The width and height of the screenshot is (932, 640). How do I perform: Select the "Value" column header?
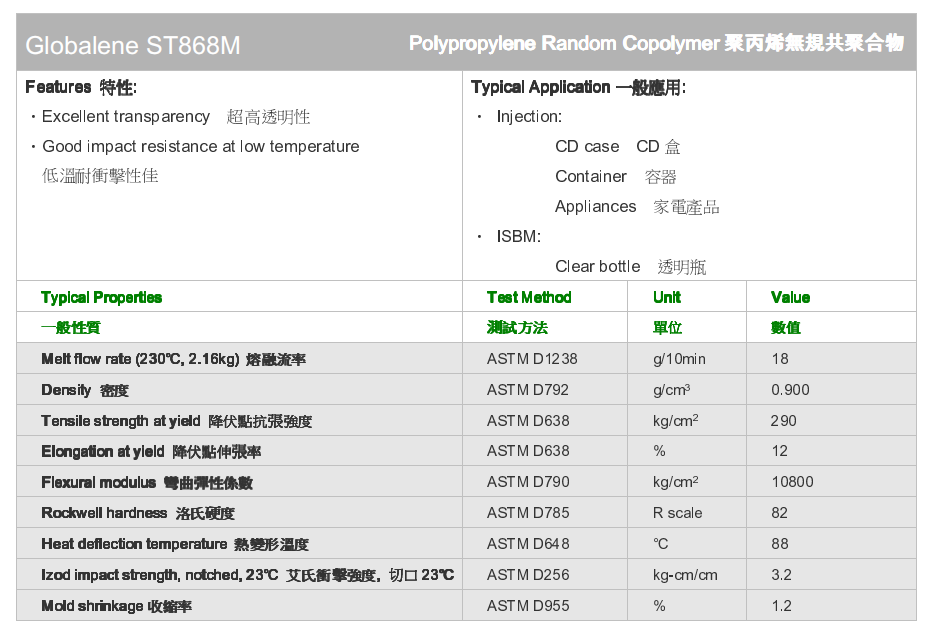point(791,297)
